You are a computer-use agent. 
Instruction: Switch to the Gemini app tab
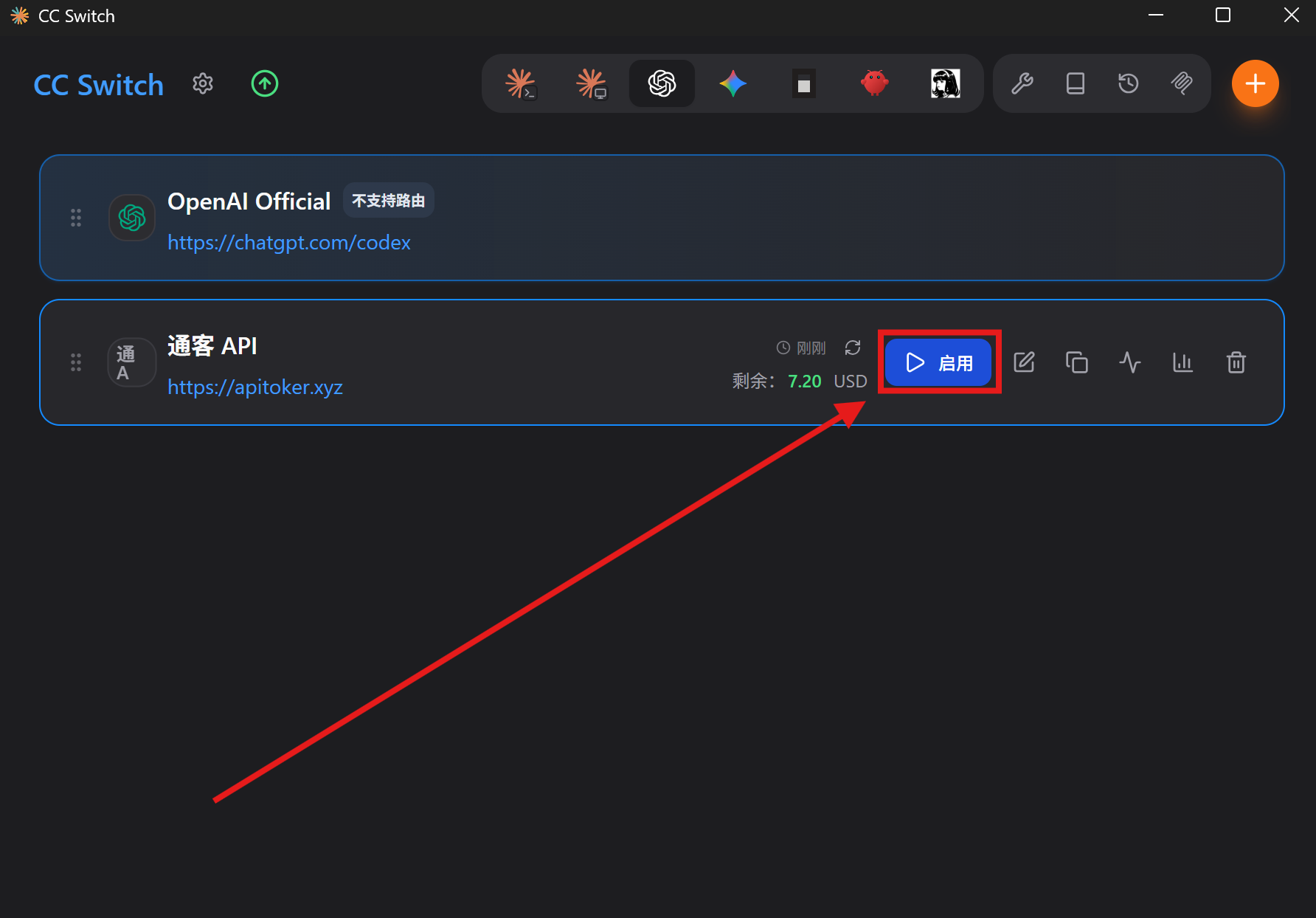[733, 83]
